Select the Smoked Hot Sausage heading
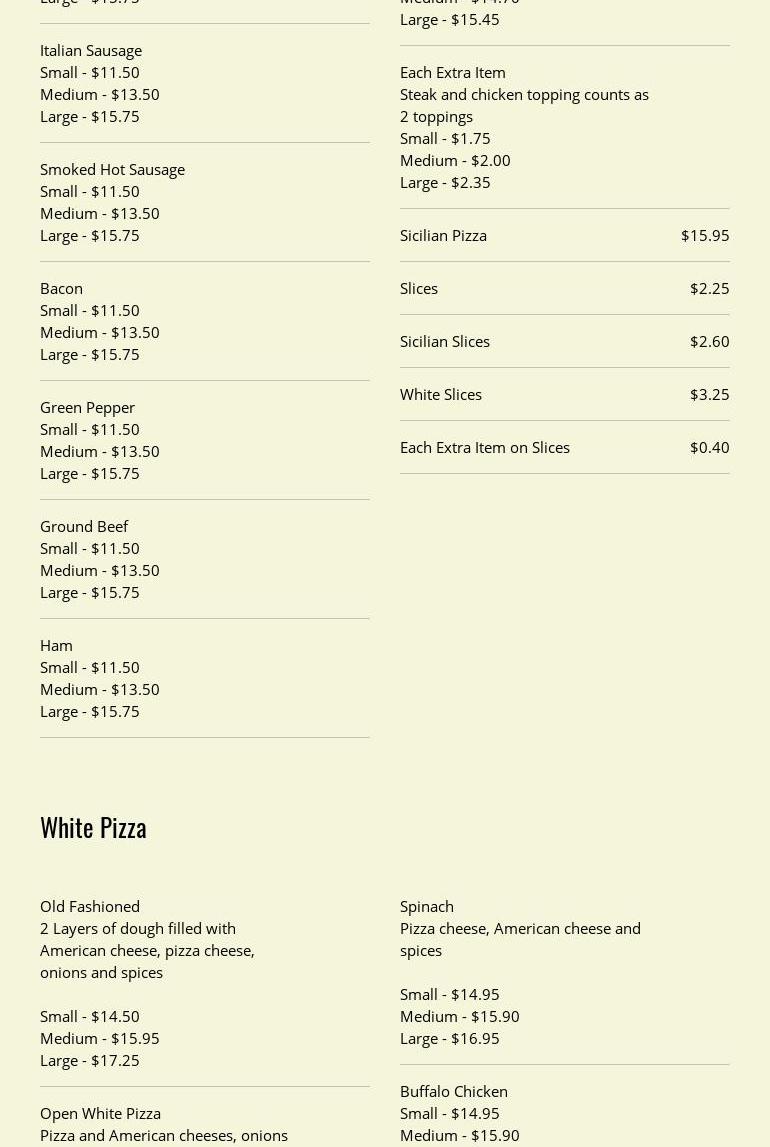Image resolution: width=770 pixels, height=1147 pixels. pos(112,169)
